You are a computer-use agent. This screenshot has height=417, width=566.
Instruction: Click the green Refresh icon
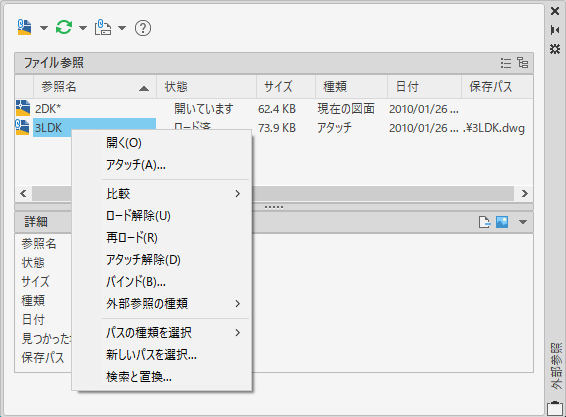[x=64, y=27]
